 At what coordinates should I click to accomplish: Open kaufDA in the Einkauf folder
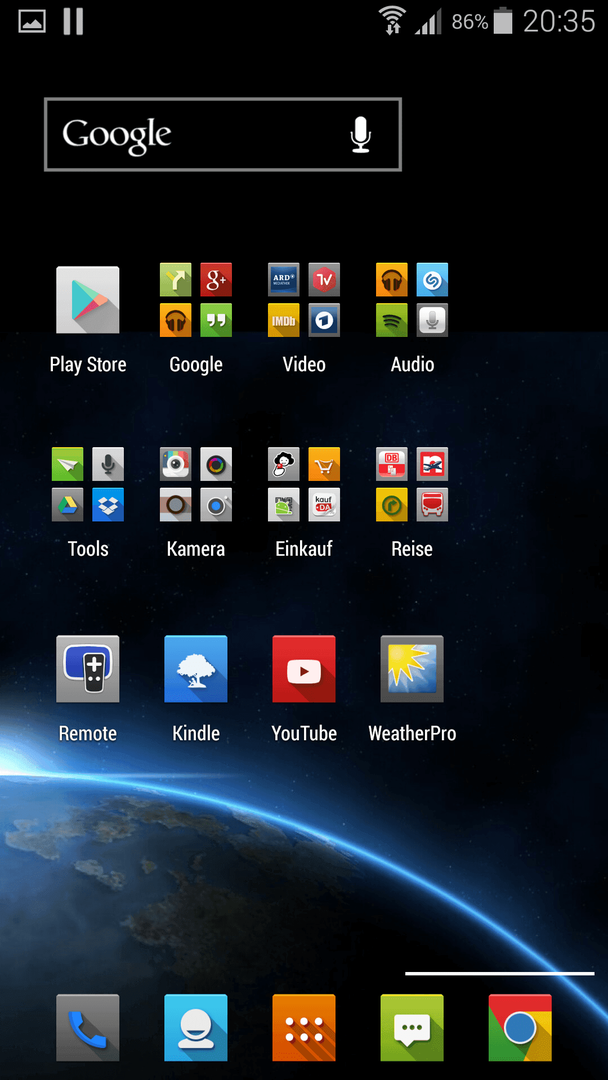click(324, 504)
